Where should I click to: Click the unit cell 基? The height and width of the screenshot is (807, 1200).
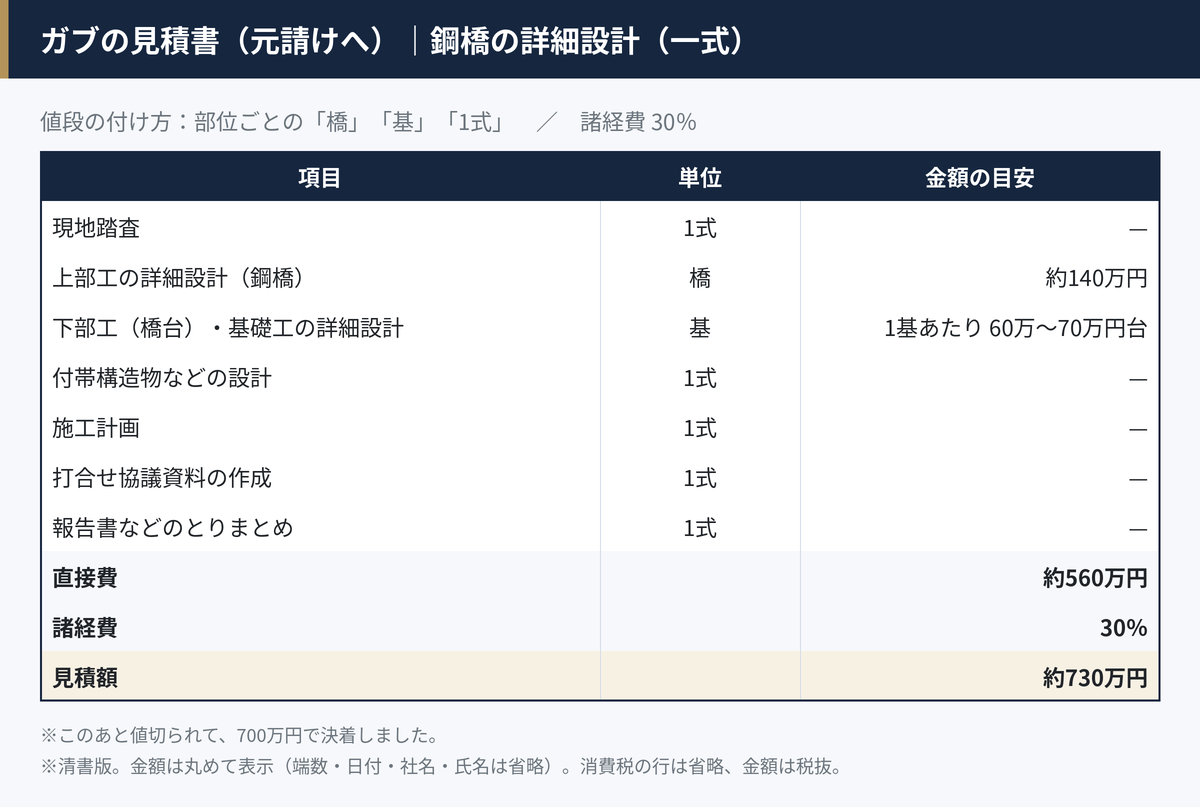pos(700,328)
